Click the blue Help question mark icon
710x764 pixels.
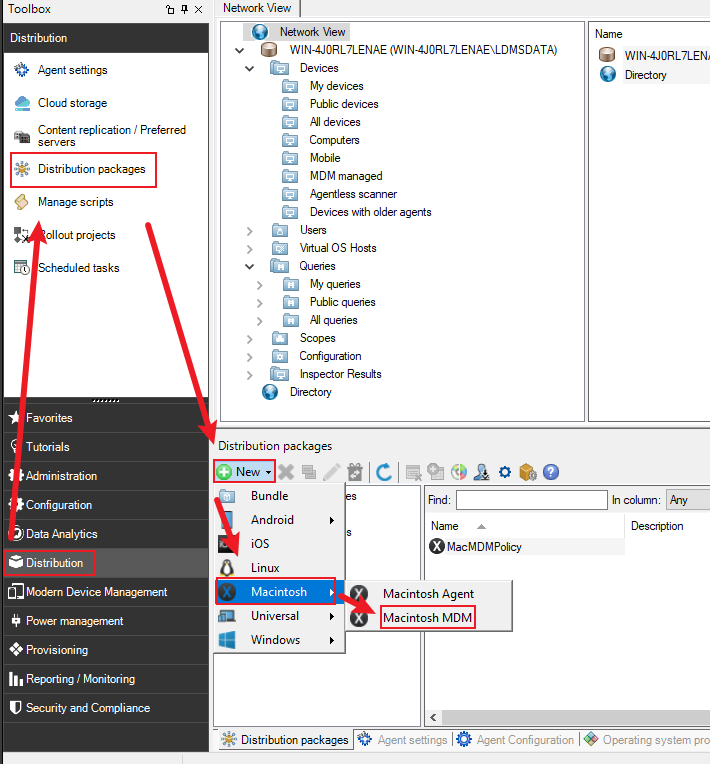[x=550, y=472]
